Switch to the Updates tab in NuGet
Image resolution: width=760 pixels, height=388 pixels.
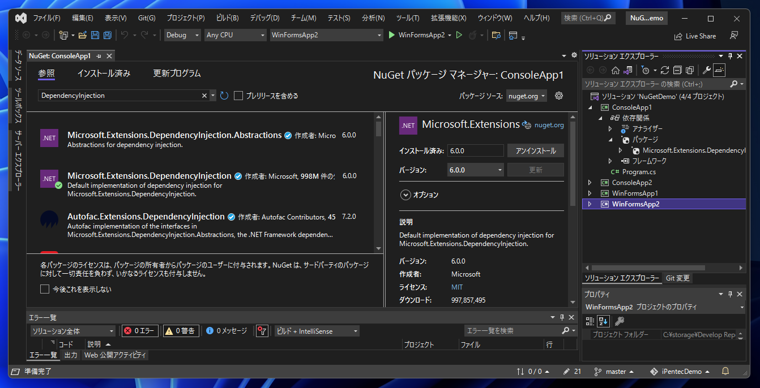pos(177,74)
